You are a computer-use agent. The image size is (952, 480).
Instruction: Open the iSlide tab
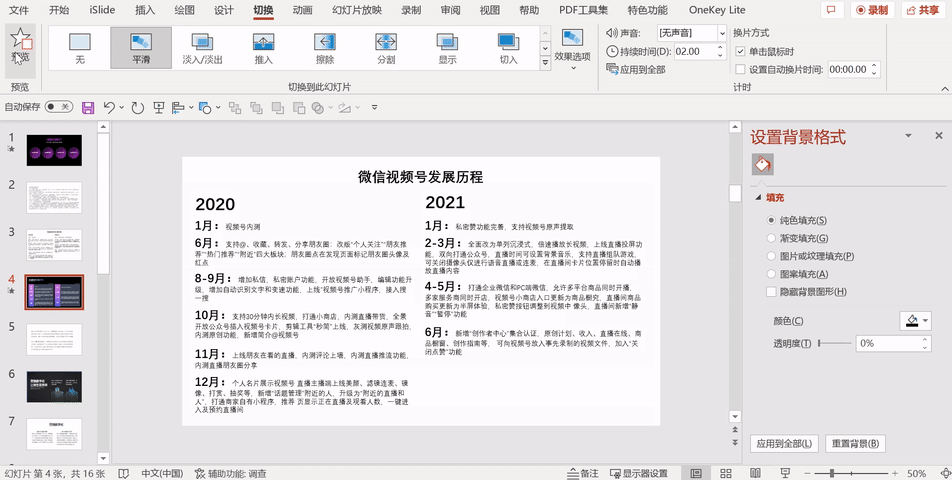[x=102, y=10]
